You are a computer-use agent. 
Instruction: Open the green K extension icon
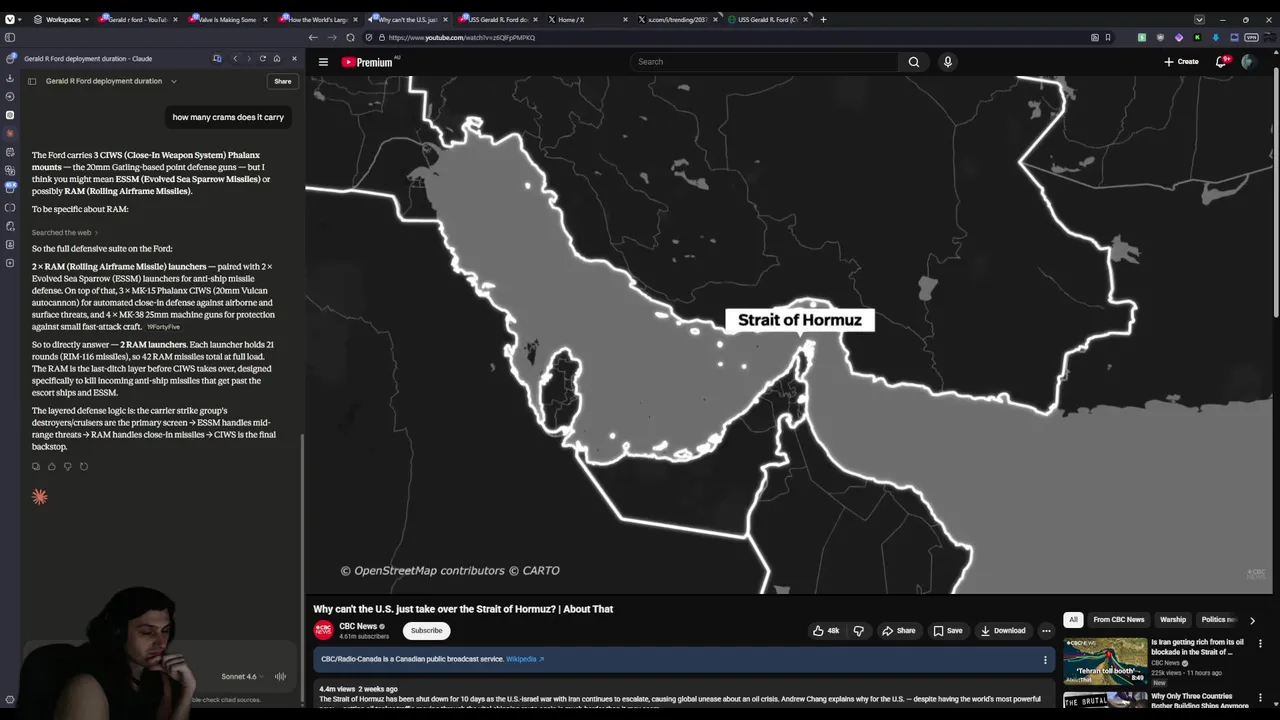[1197, 37]
